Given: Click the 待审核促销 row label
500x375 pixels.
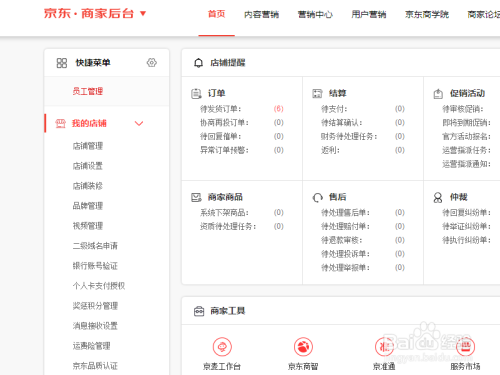Looking at the screenshot, I should [x=462, y=109].
